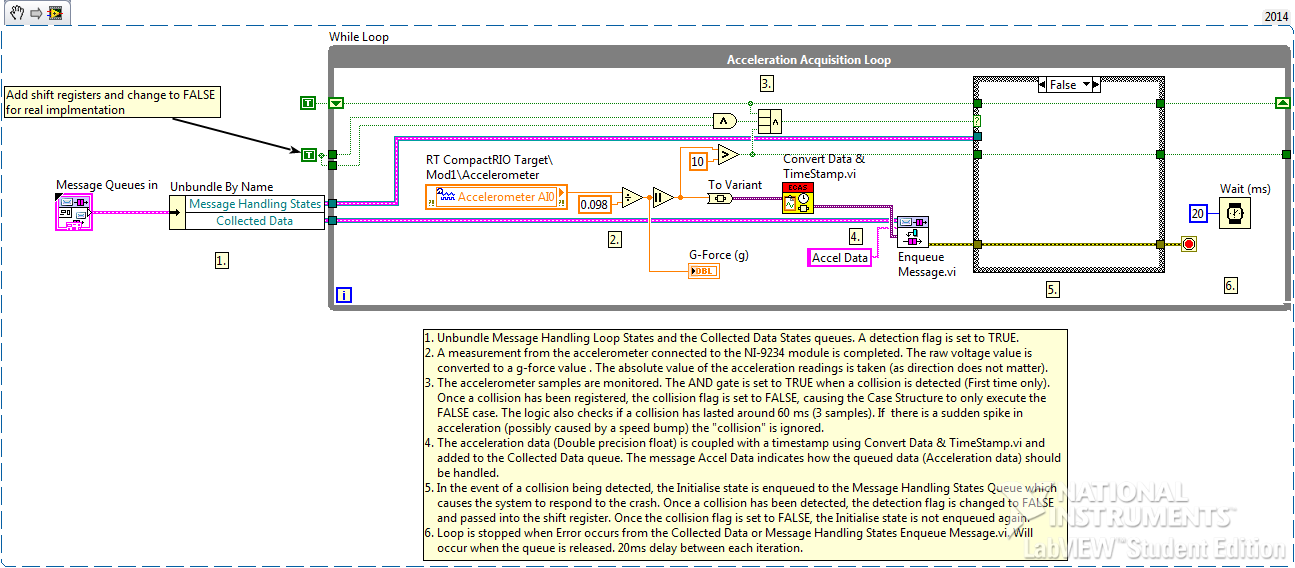
Task: Click the 0.098 numeric constant
Action: (595, 204)
